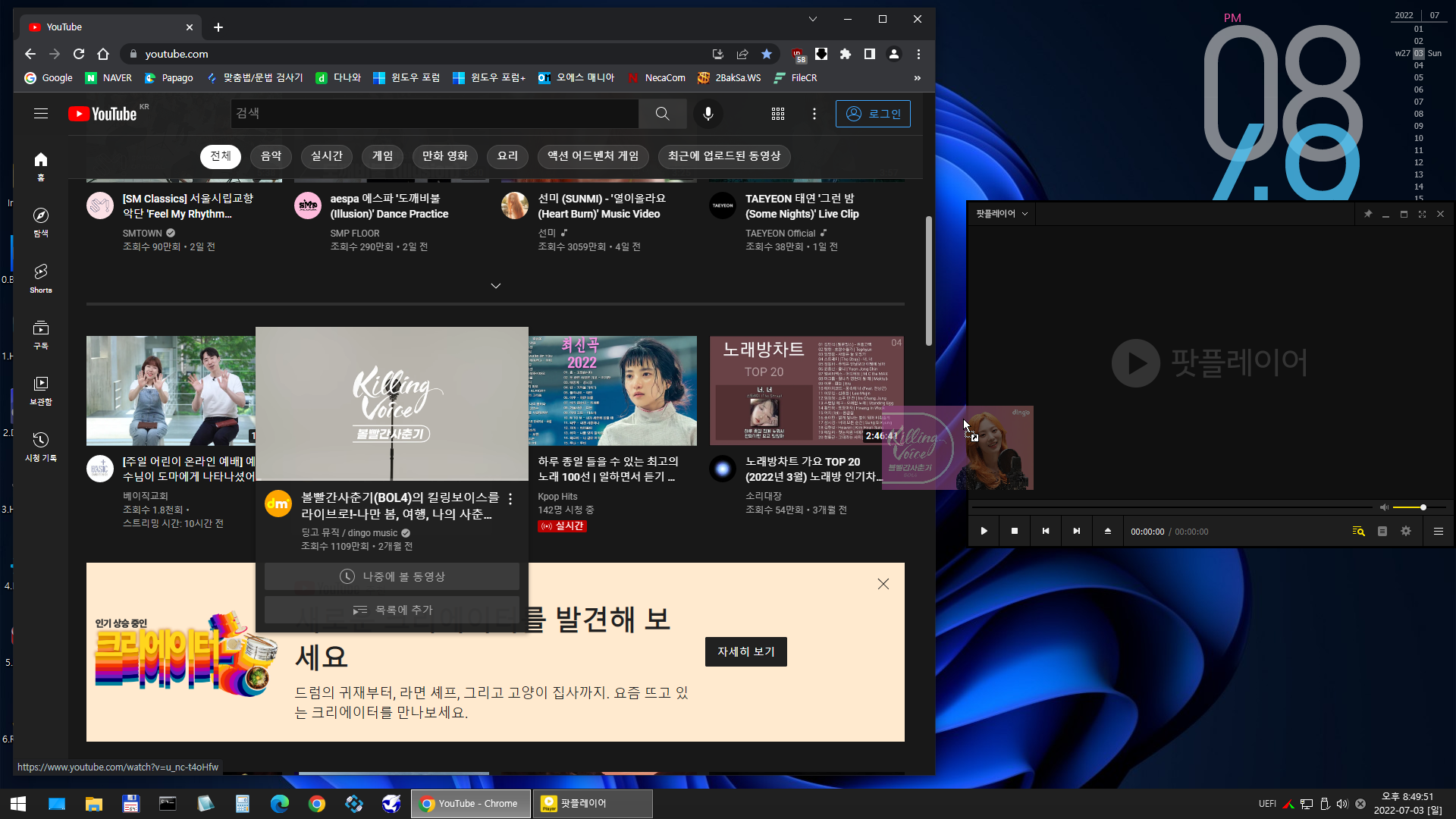The width and height of the screenshot is (1456, 819).
Task: Click 나중에 볼 동영상 button
Action: [392, 576]
